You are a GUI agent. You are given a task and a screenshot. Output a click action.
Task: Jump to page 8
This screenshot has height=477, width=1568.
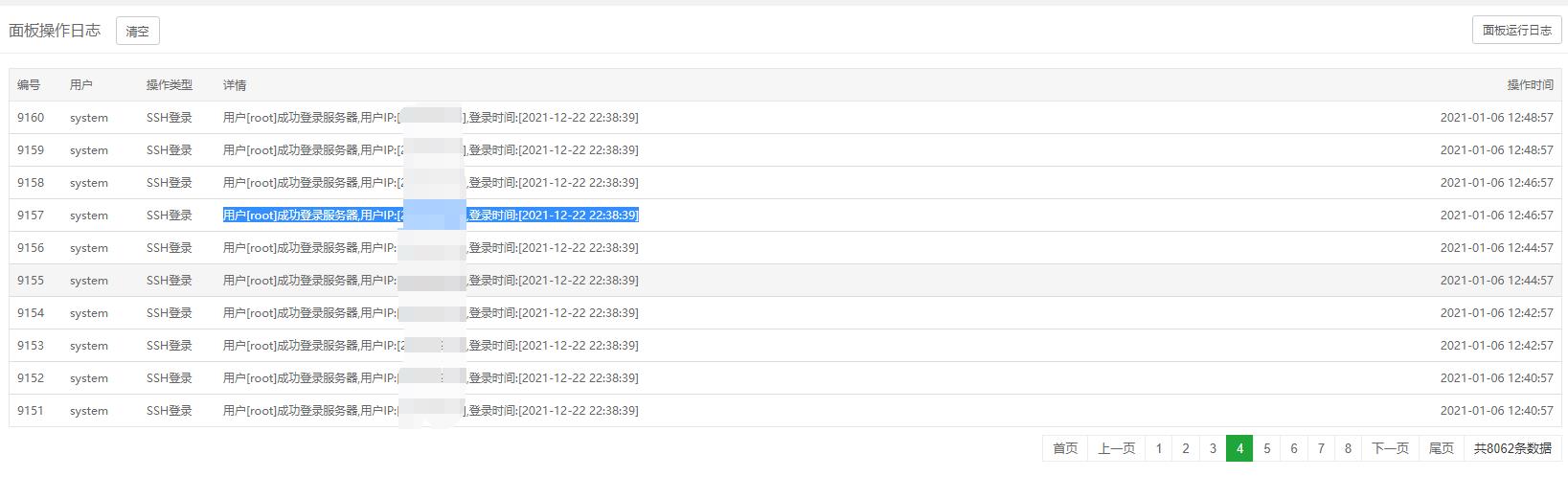pyautogui.click(x=1347, y=448)
